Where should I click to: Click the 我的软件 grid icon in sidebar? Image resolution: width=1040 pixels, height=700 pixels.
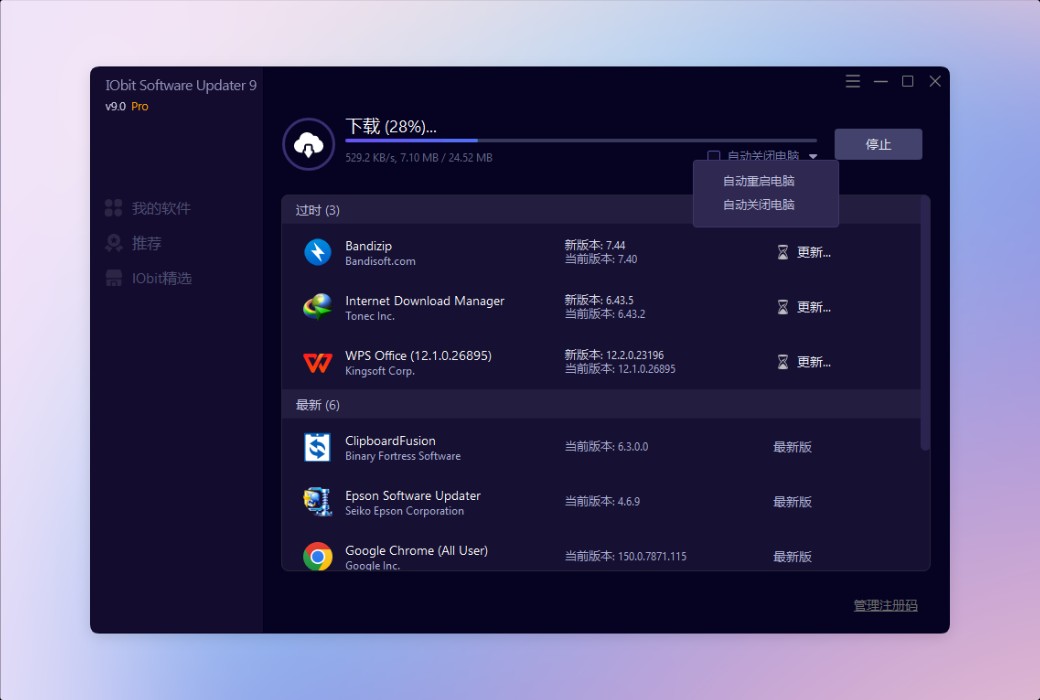(x=113, y=208)
